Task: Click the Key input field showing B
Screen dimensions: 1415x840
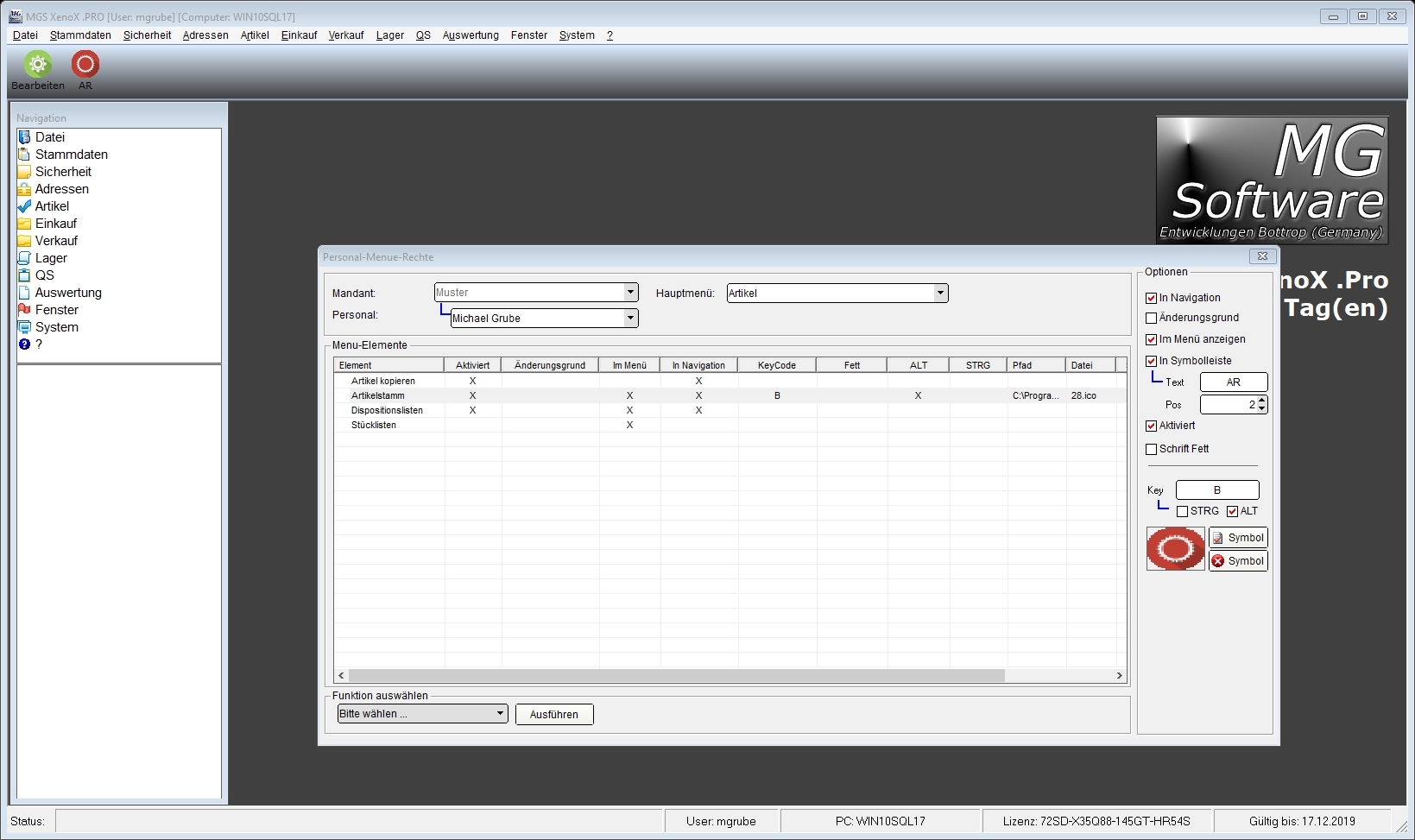Action: 1217,490
